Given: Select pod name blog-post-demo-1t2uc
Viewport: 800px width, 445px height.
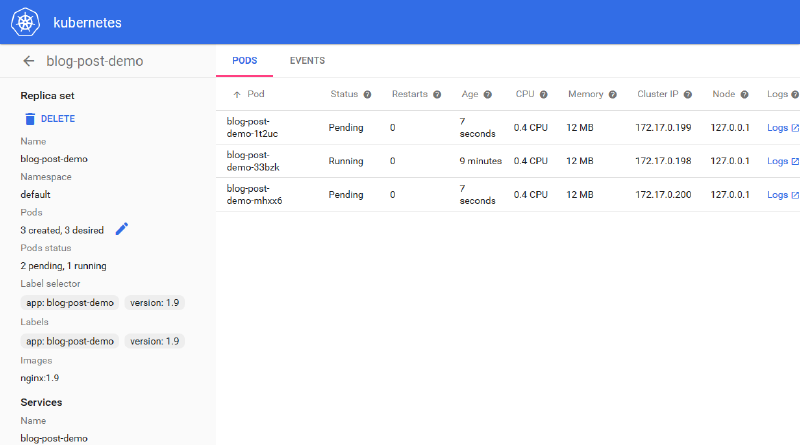Looking at the screenshot, I should coord(252,128).
